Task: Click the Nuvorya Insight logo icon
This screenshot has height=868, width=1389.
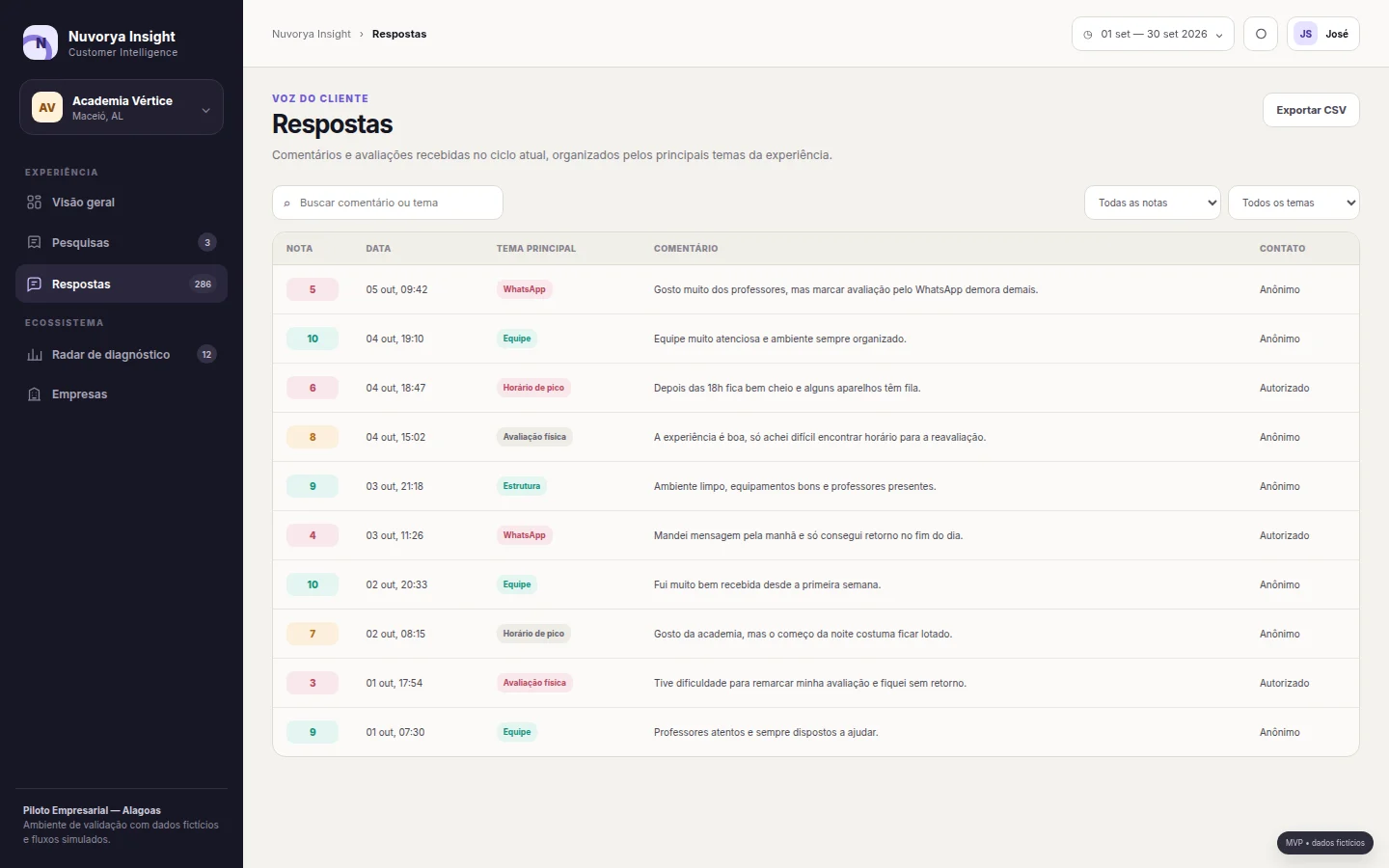Action: tap(41, 43)
